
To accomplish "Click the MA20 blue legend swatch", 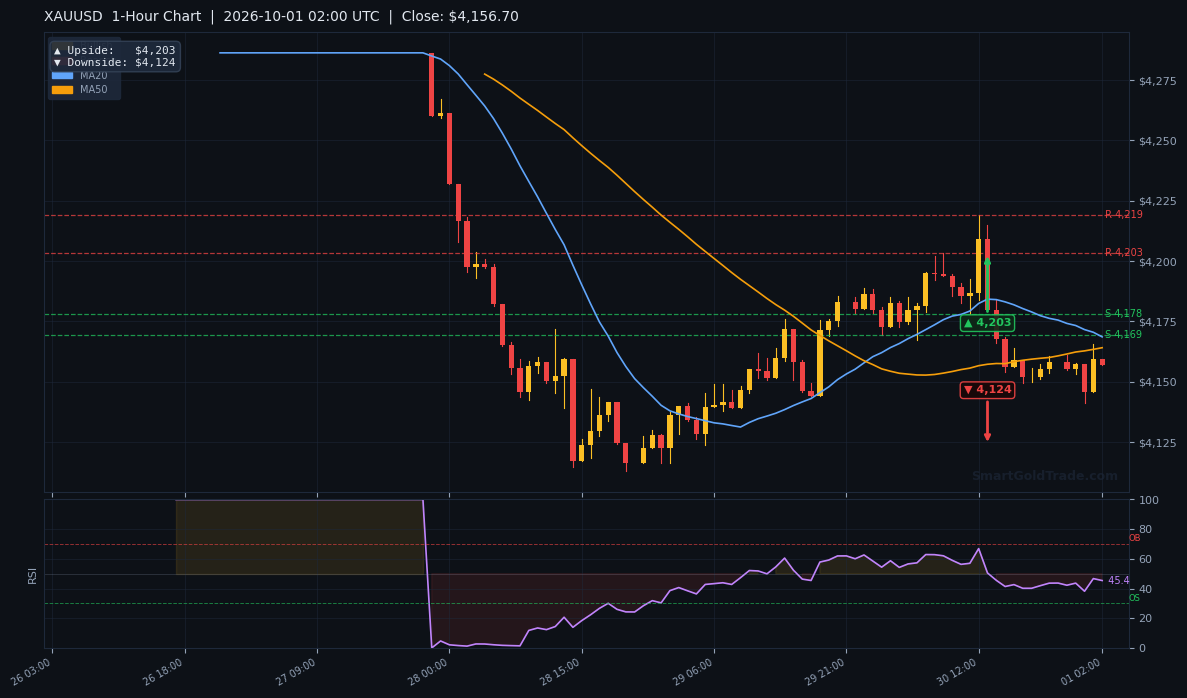I will 62,76.
